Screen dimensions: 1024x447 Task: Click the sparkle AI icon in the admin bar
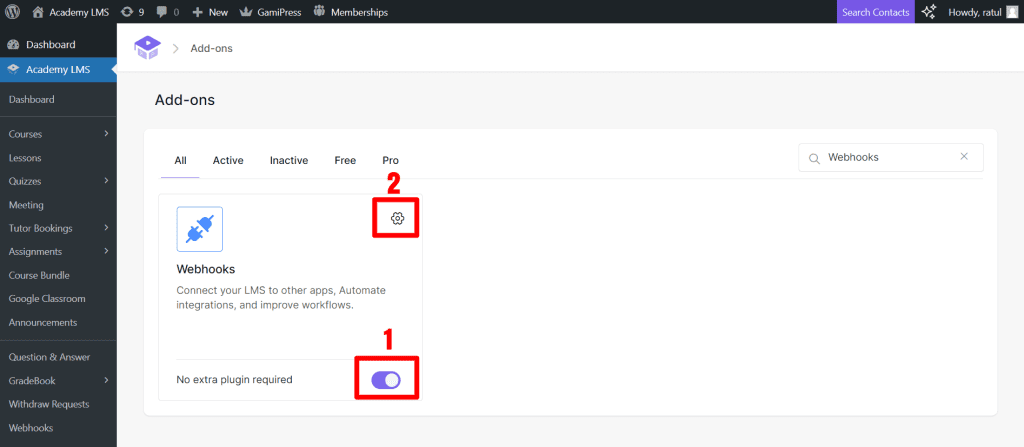pyautogui.click(x=929, y=12)
